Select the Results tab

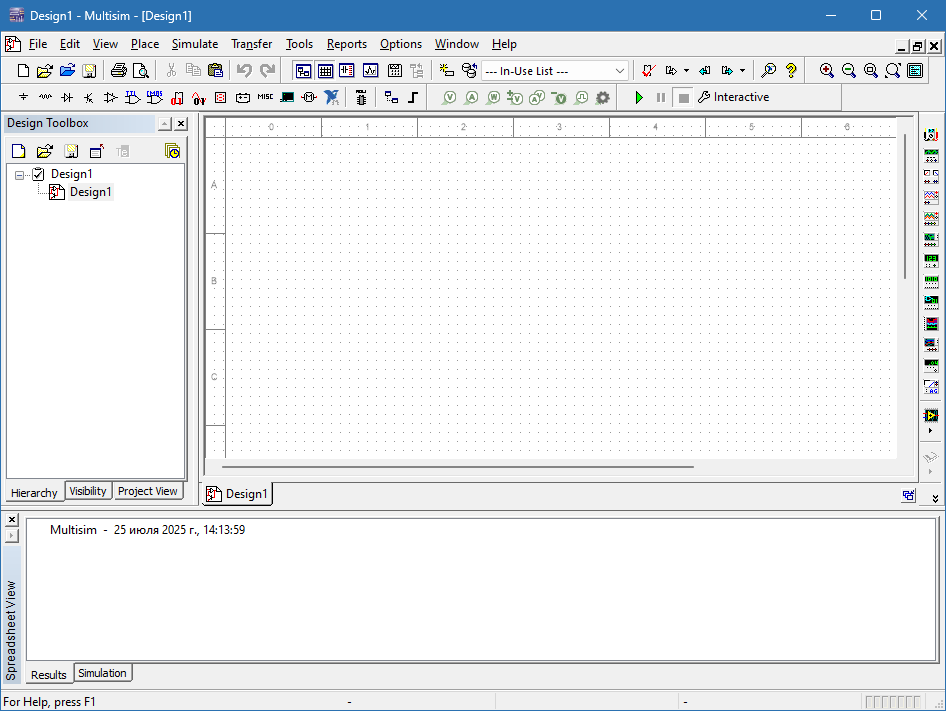click(49, 674)
